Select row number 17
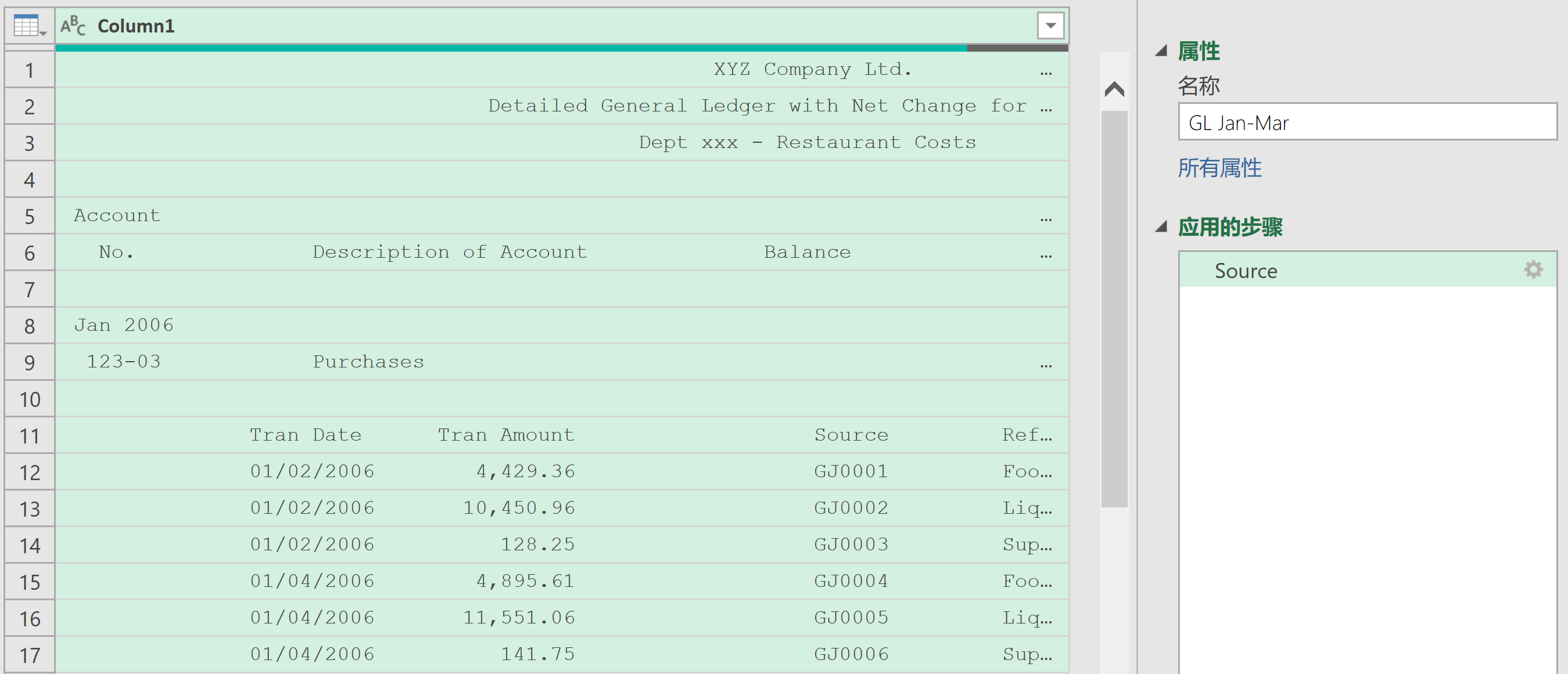This screenshot has width=1568, height=674. click(x=29, y=655)
